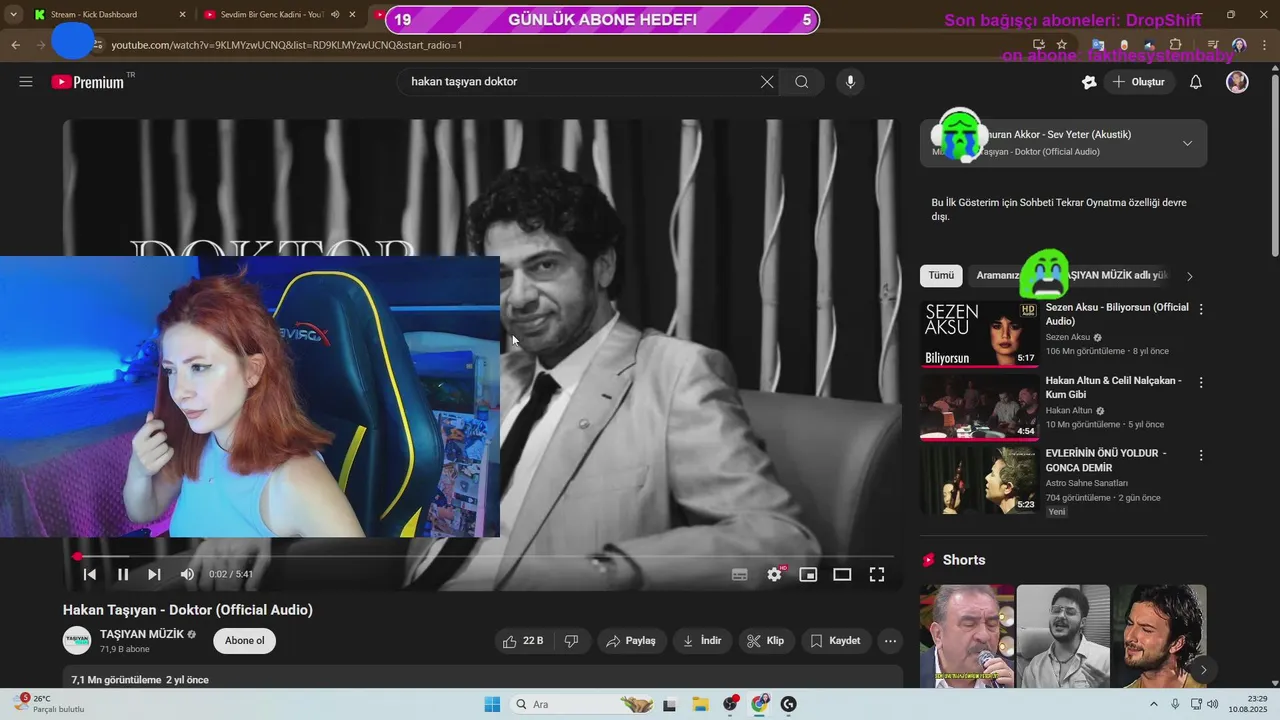Like the video with 22 B likes
The height and width of the screenshot is (720, 1280).
click(x=524, y=641)
